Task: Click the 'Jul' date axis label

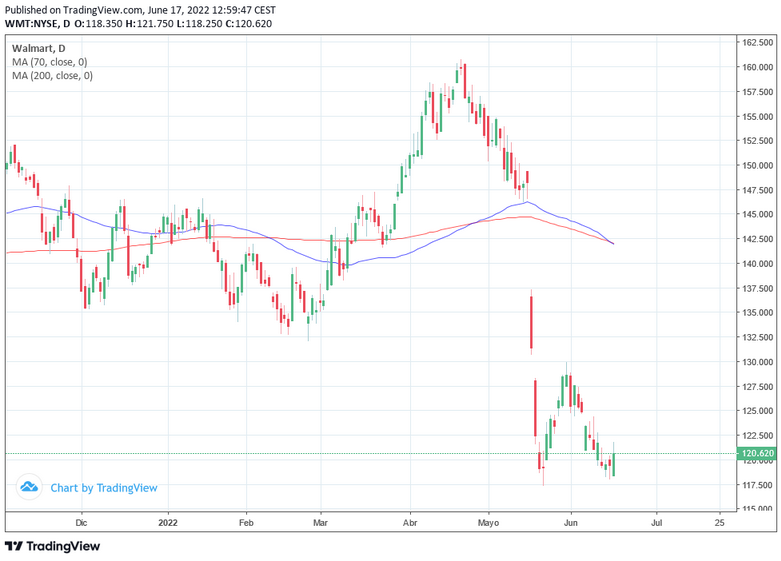Action: pos(656,523)
